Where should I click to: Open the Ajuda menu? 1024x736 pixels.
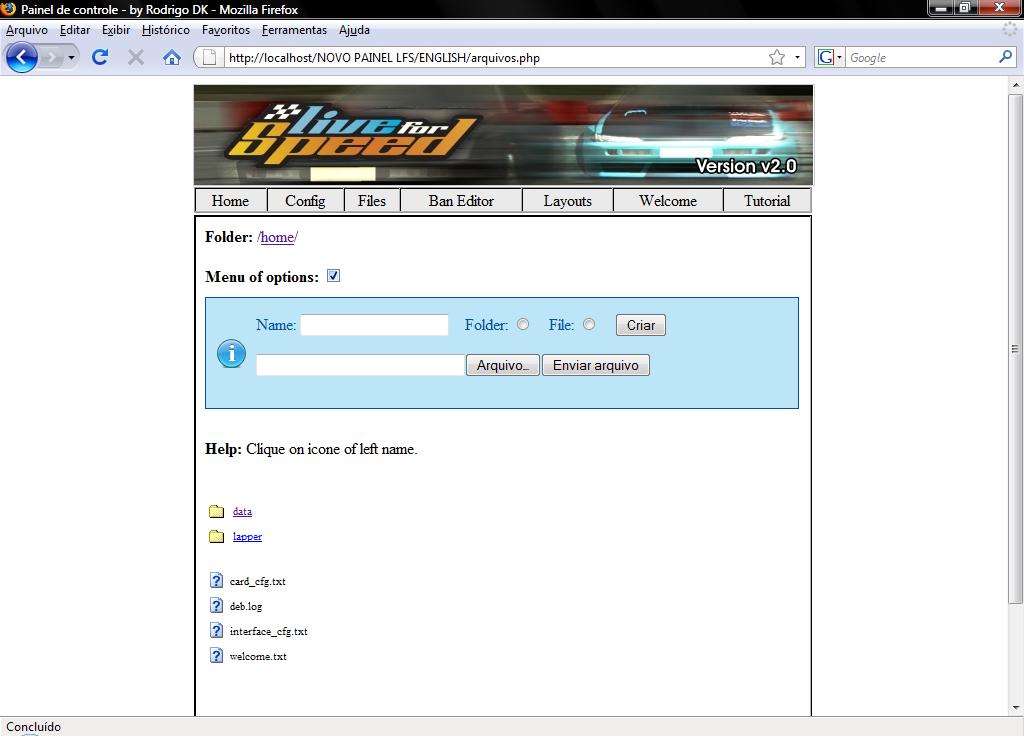click(x=354, y=30)
